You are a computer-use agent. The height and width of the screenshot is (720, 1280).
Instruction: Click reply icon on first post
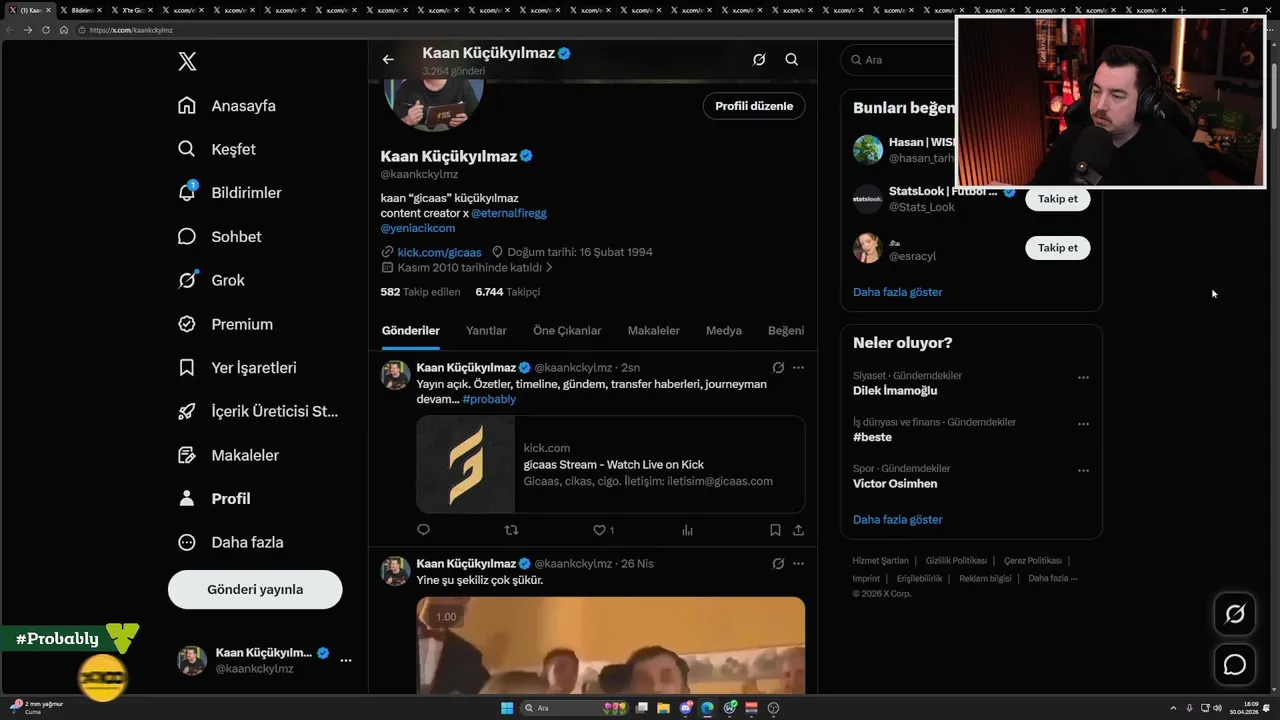pyautogui.click(x=423, y=530)
